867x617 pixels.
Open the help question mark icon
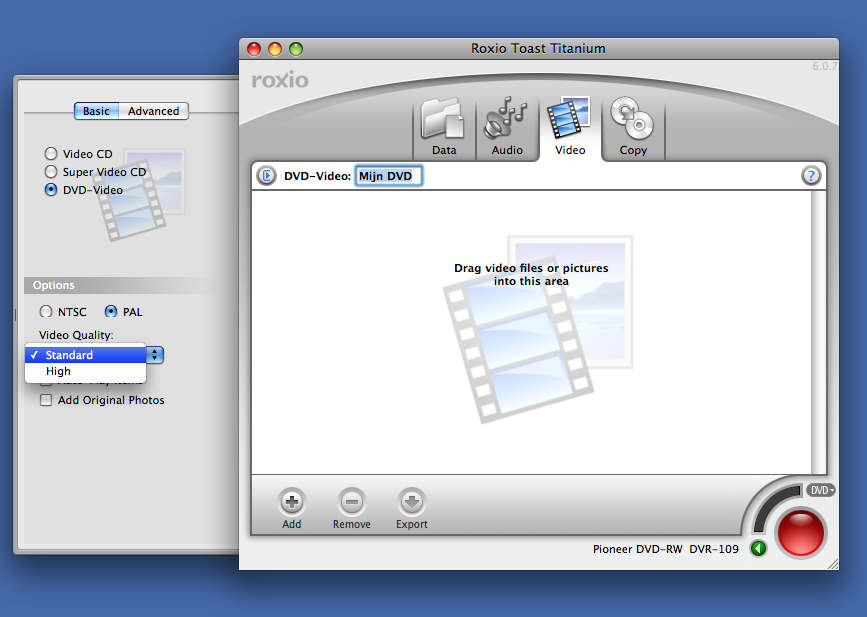[x=811, y=176]
